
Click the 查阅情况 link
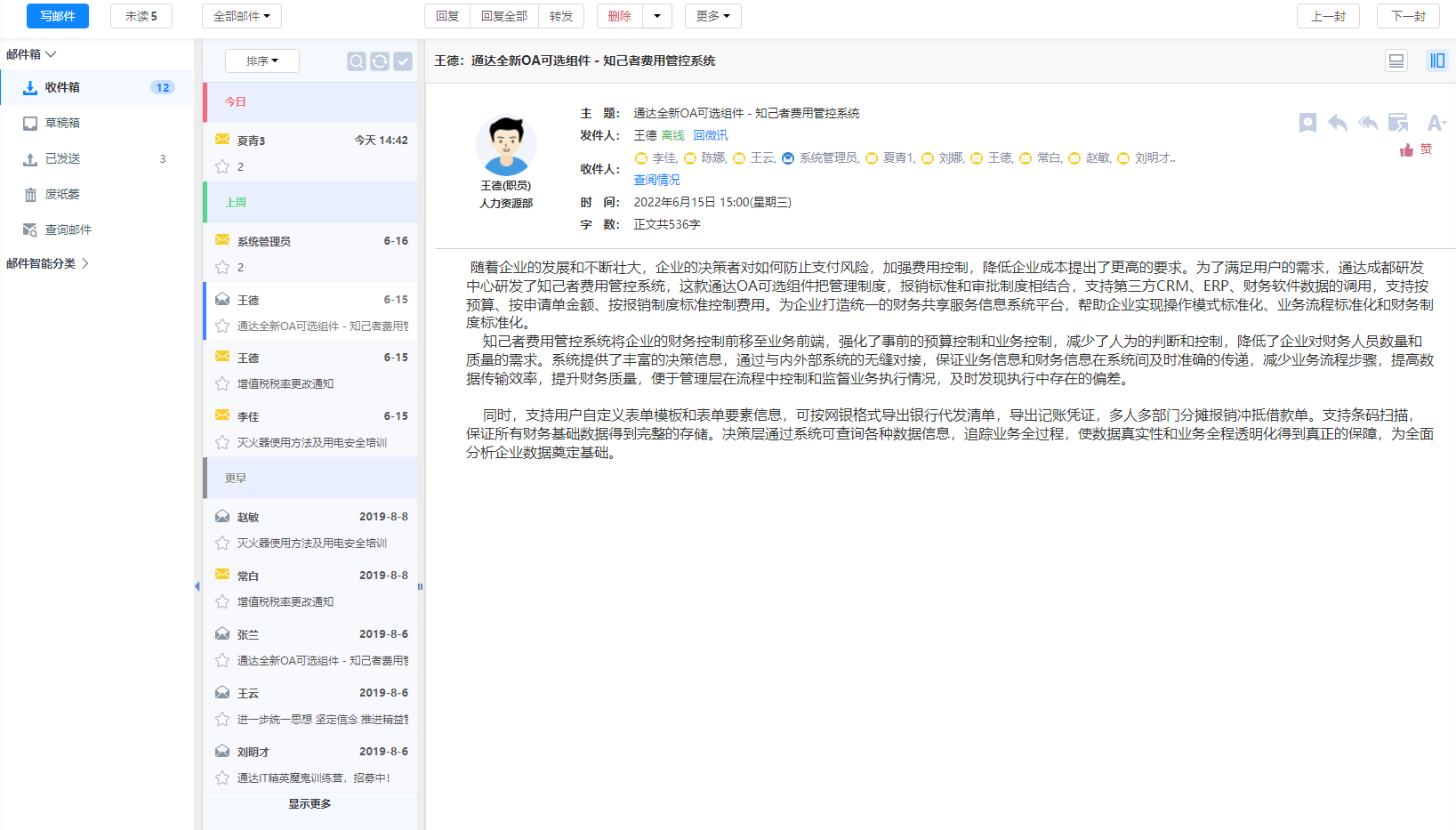(x=656, y=180)
